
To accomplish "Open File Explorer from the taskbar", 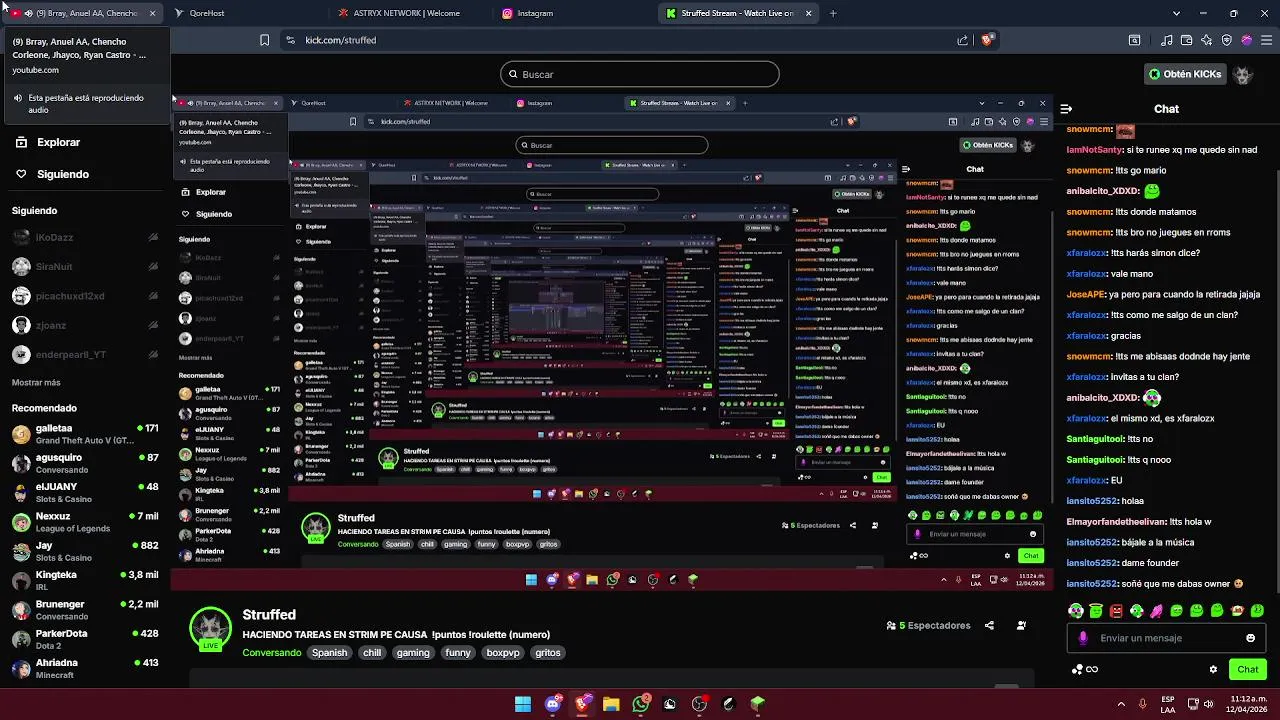I will click(611, 704).
